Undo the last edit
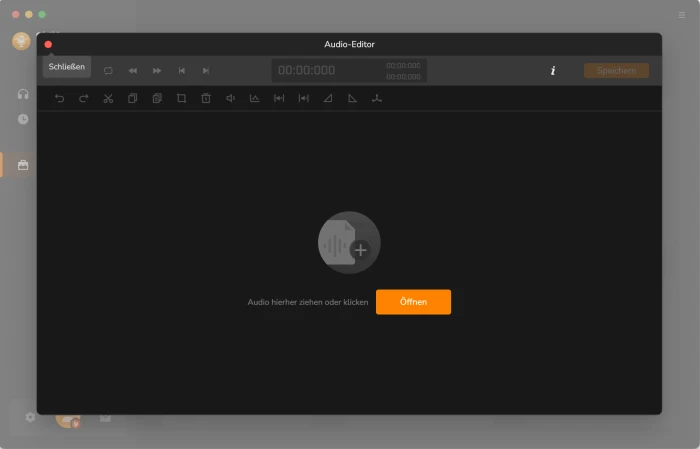Image resolution: width=700 pixels, height=449 pixels. [59, 98]
